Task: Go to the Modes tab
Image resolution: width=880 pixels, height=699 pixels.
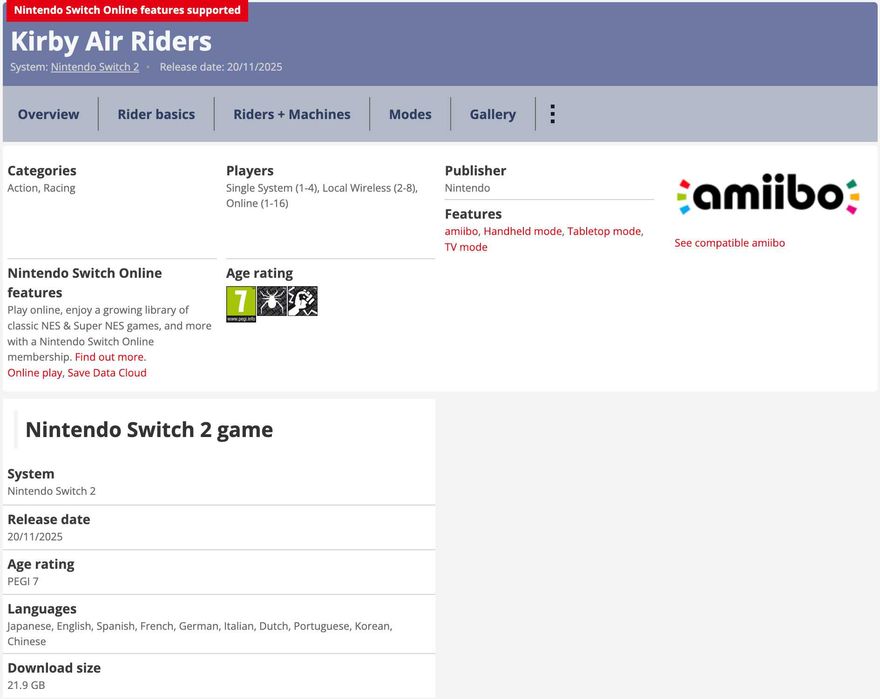Action: point(410,114)
